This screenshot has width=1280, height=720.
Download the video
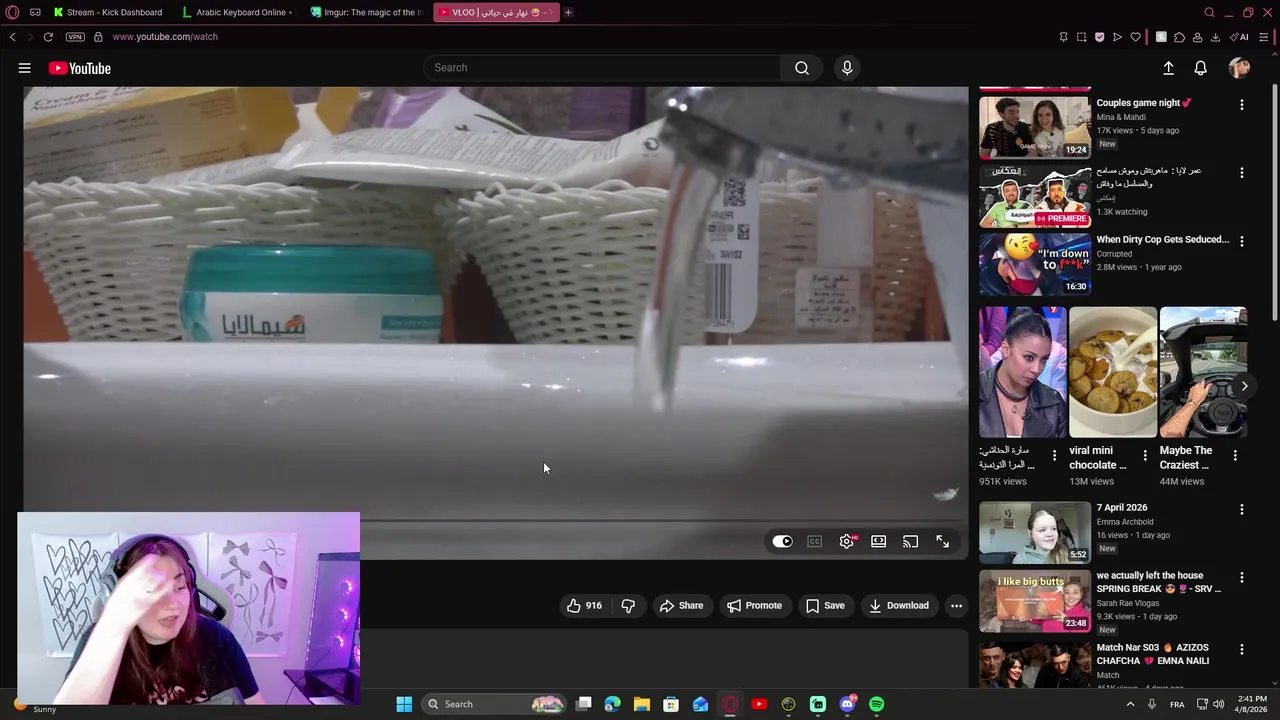[898, 605]
